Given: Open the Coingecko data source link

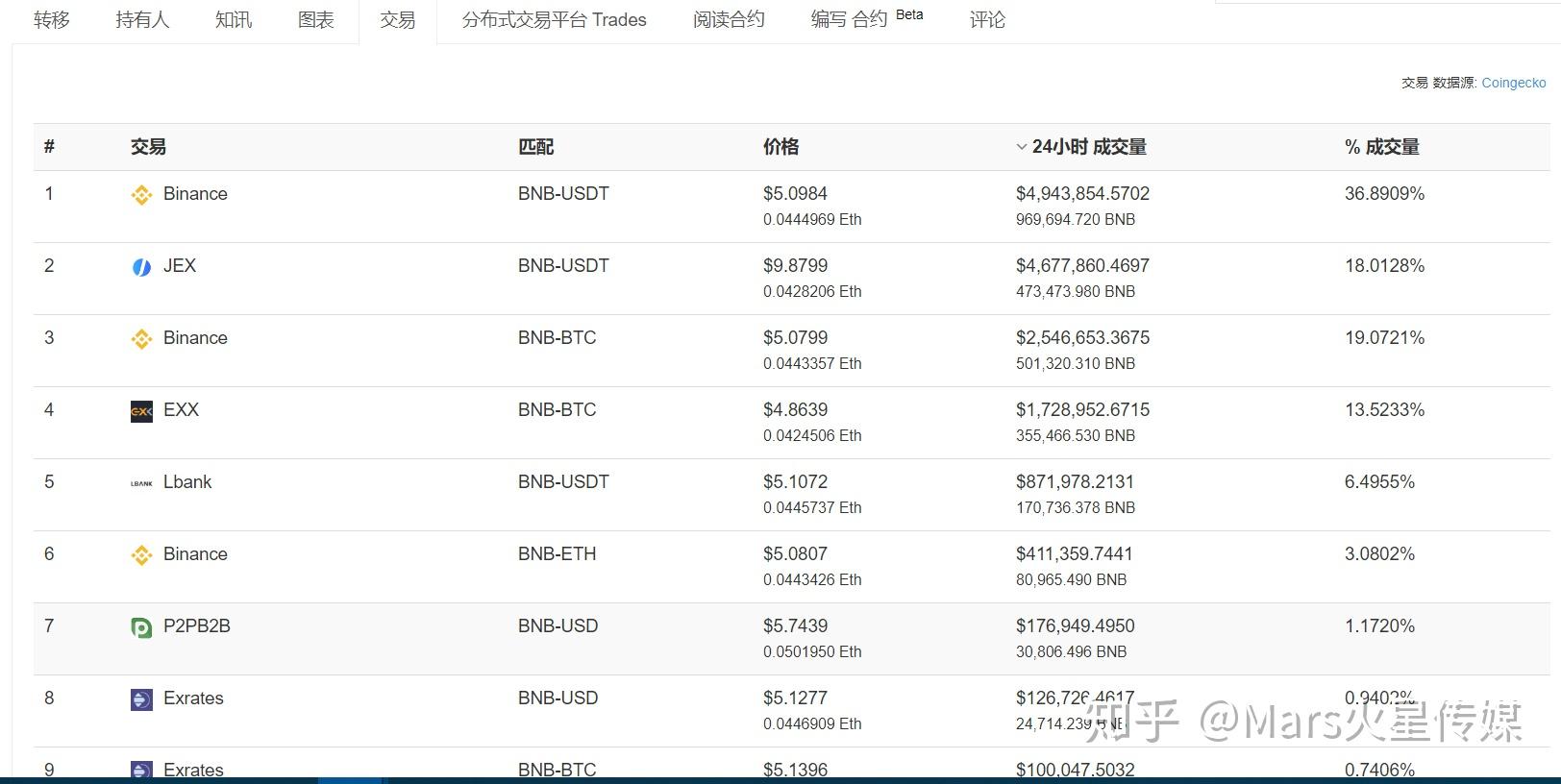Looking at the screenshot, I should pyautogui.click(x=1514, y=83).
